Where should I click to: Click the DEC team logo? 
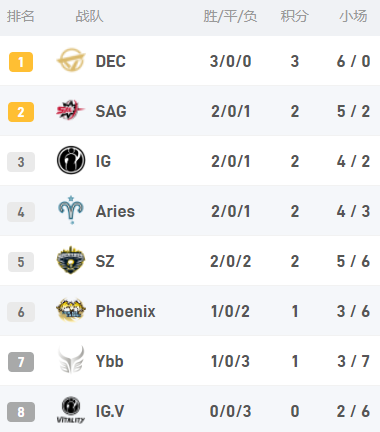pos(71,60)
